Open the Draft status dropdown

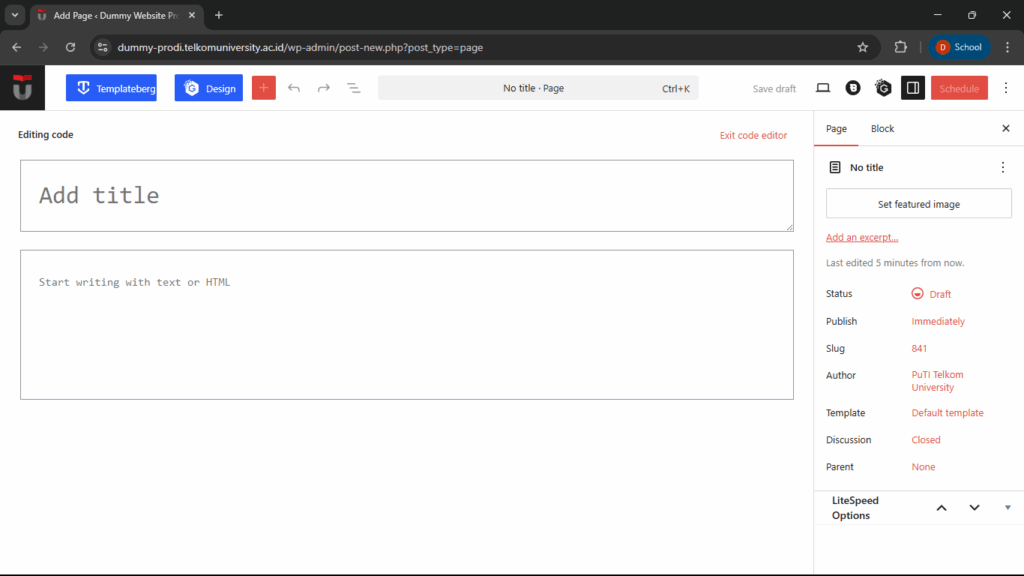click(x=931, y=294)
